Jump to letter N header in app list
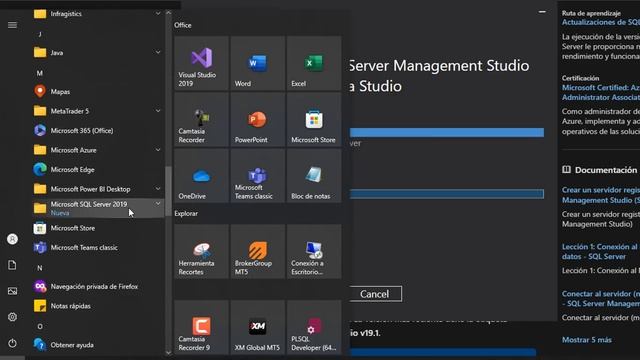The image size is (640, 360). (40, 268)
